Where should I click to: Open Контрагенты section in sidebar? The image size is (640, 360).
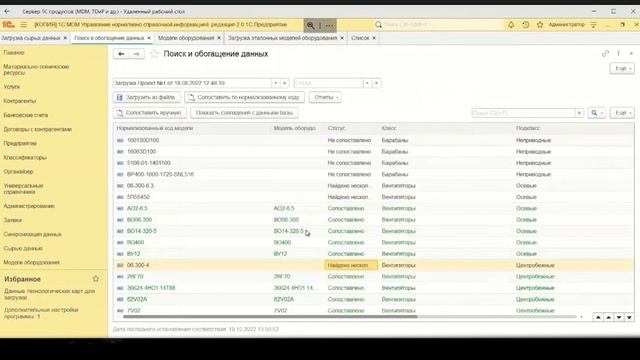coord(20,101)
